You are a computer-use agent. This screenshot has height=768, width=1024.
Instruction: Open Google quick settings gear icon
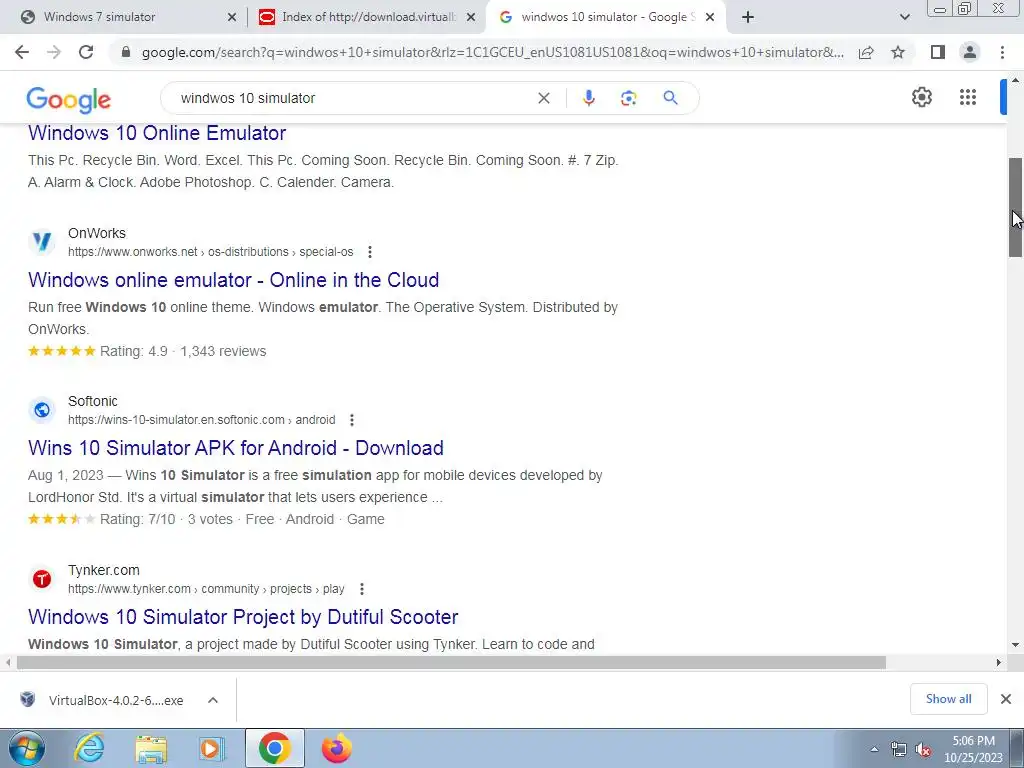pos(921,97)
